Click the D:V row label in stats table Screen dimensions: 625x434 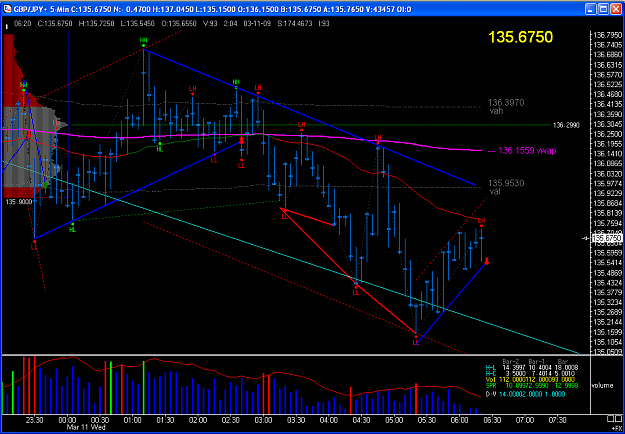[x=491, y=394]
